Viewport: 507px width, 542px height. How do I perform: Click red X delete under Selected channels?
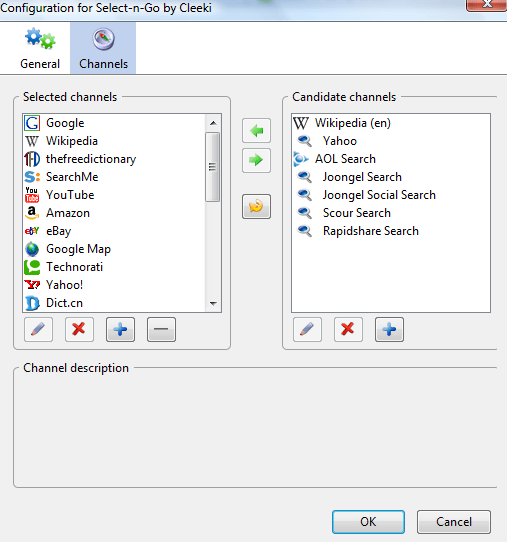click(x=79, y=329)
